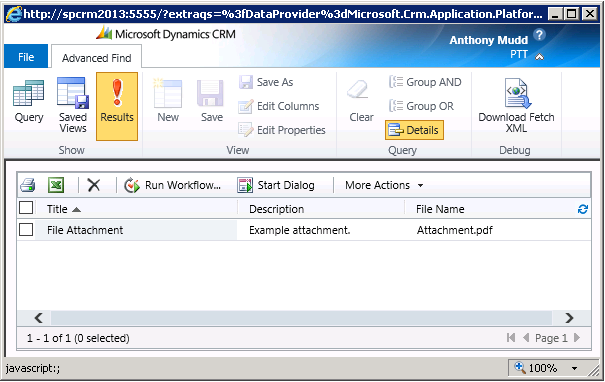Sort by File Name column
Image resolution: width=605 pixels, height=382 pixels.
(440, 209)
